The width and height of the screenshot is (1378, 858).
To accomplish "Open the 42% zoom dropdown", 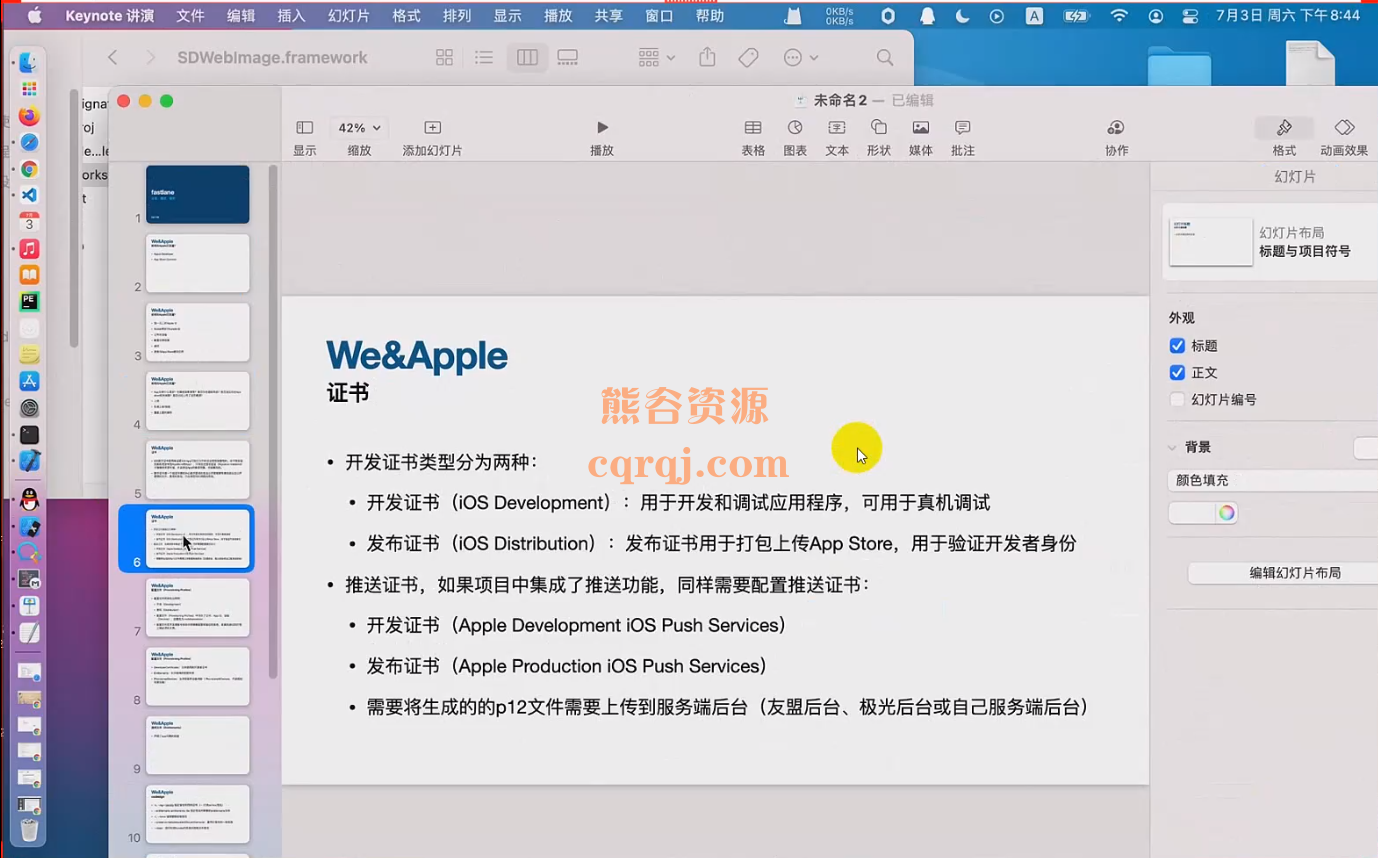I will [x=359, y=128].
